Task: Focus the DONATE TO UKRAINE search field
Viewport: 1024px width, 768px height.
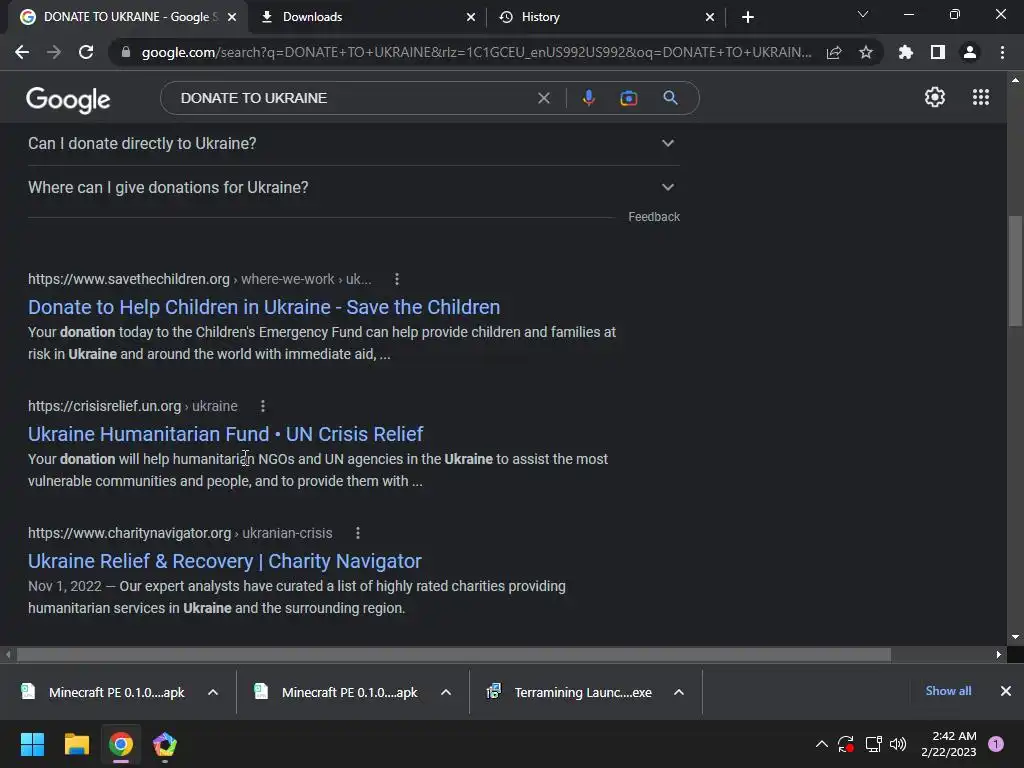Action: (x=353, y=98)
